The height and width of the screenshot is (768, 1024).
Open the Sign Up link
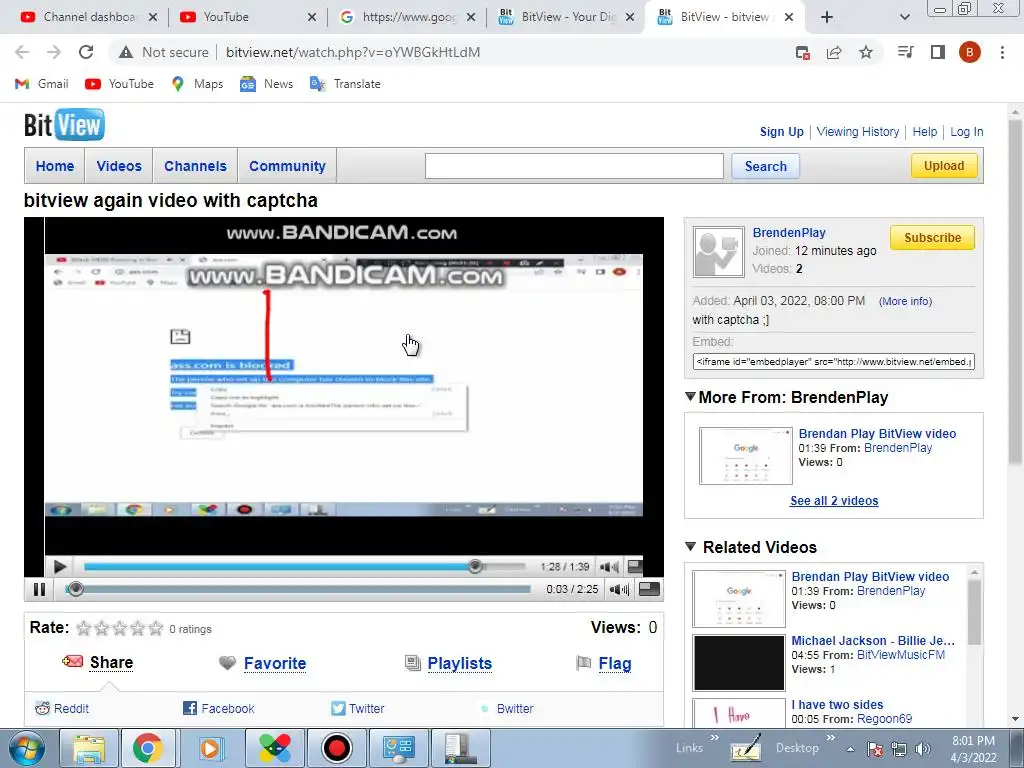(x=781, y=131)
